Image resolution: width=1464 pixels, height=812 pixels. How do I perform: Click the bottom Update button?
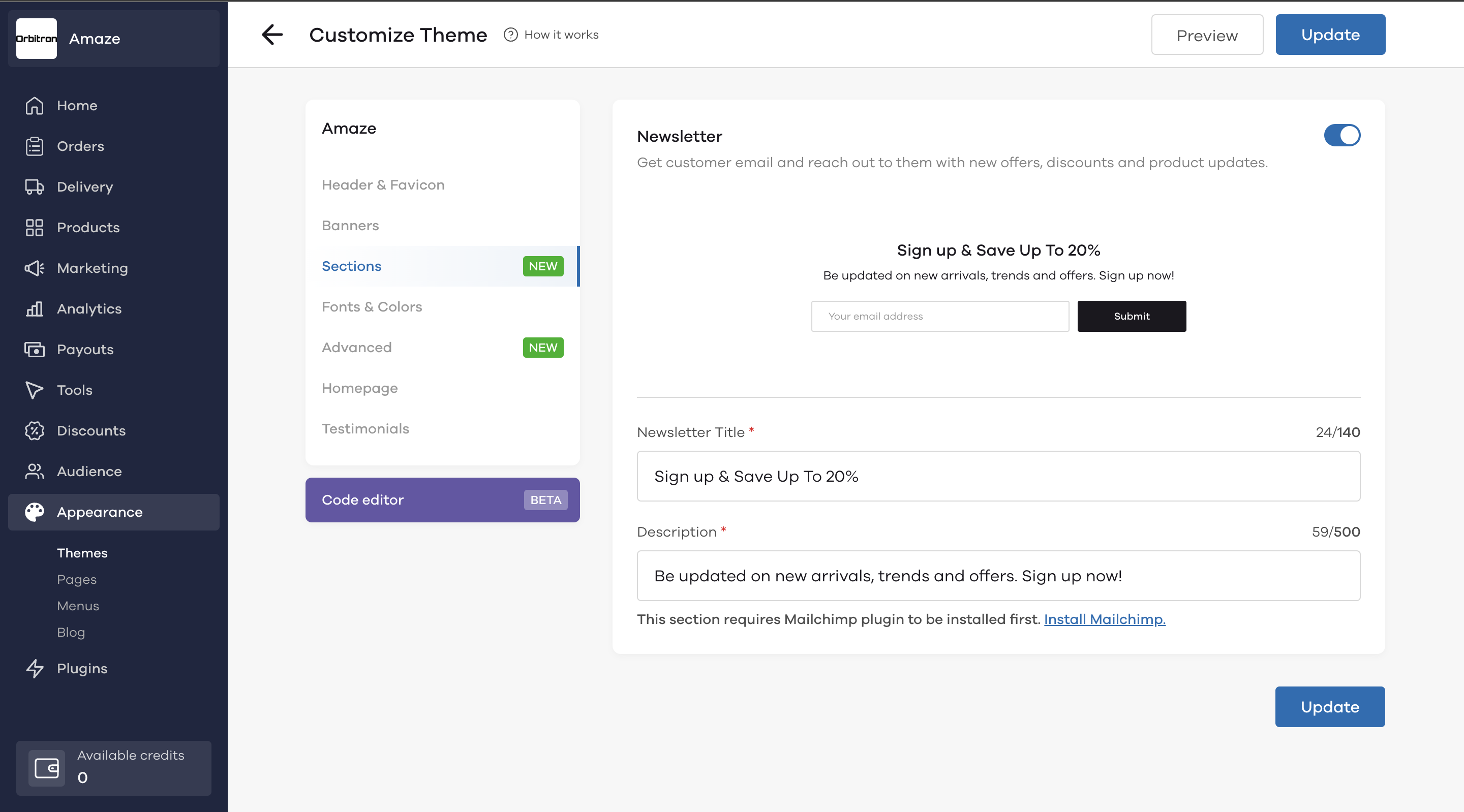tap(1329, 707)
